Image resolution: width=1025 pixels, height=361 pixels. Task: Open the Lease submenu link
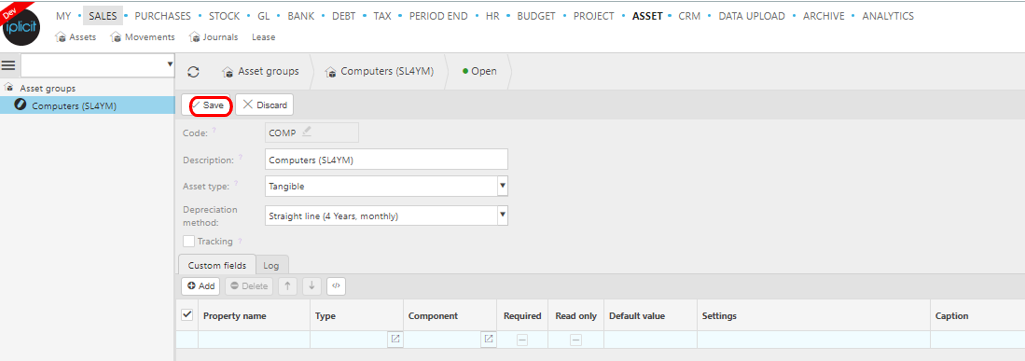tap(263, 37)
